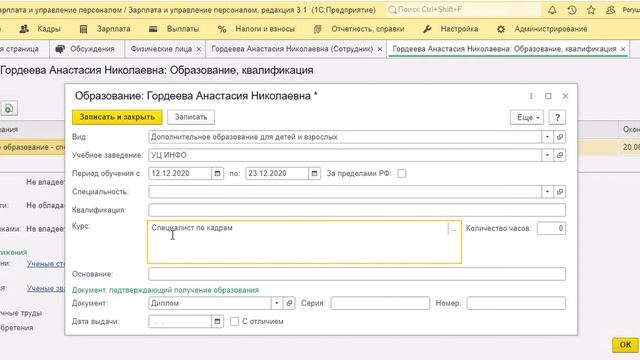
Task: Open favorites star icon
Action: click(591, 10)
